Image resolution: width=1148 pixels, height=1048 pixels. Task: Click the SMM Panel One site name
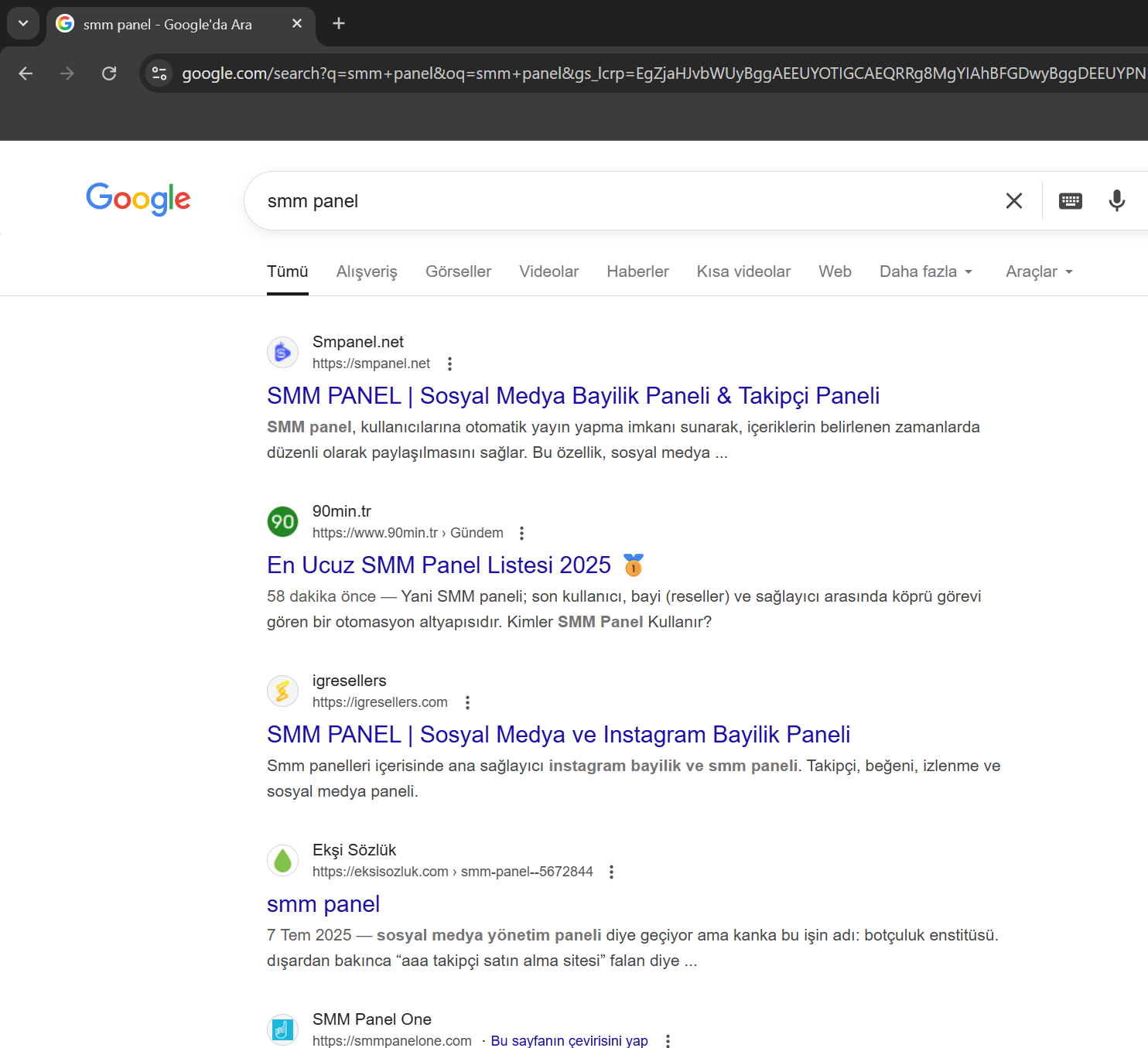tap(372, 1019)
